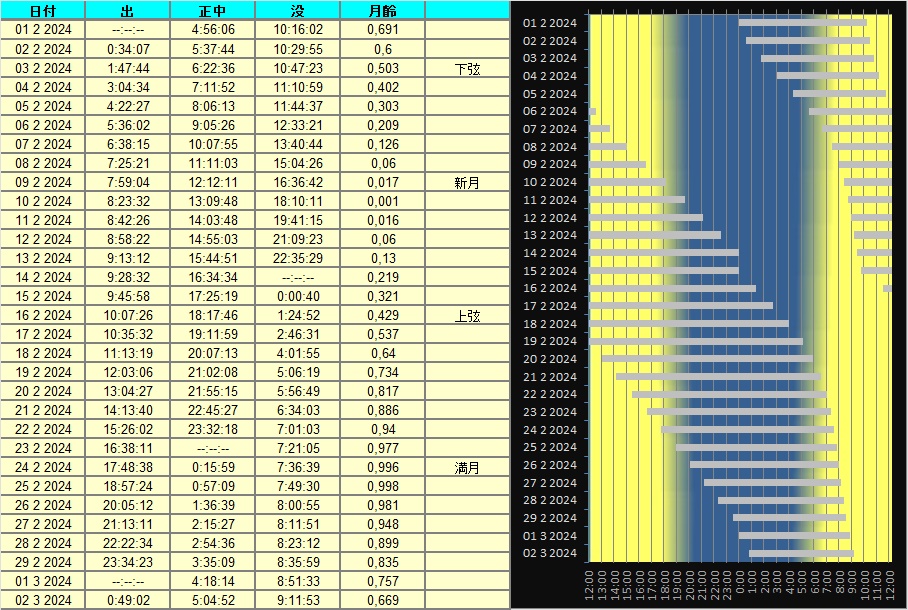Viewport: 908px width, 610px height.
Task: Click the transit time 12:12:11 cell
Action: click(212, 183)
